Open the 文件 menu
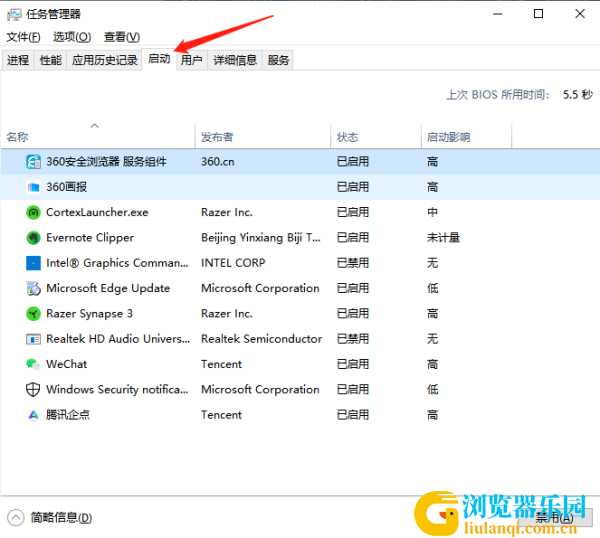 (20, 37)
